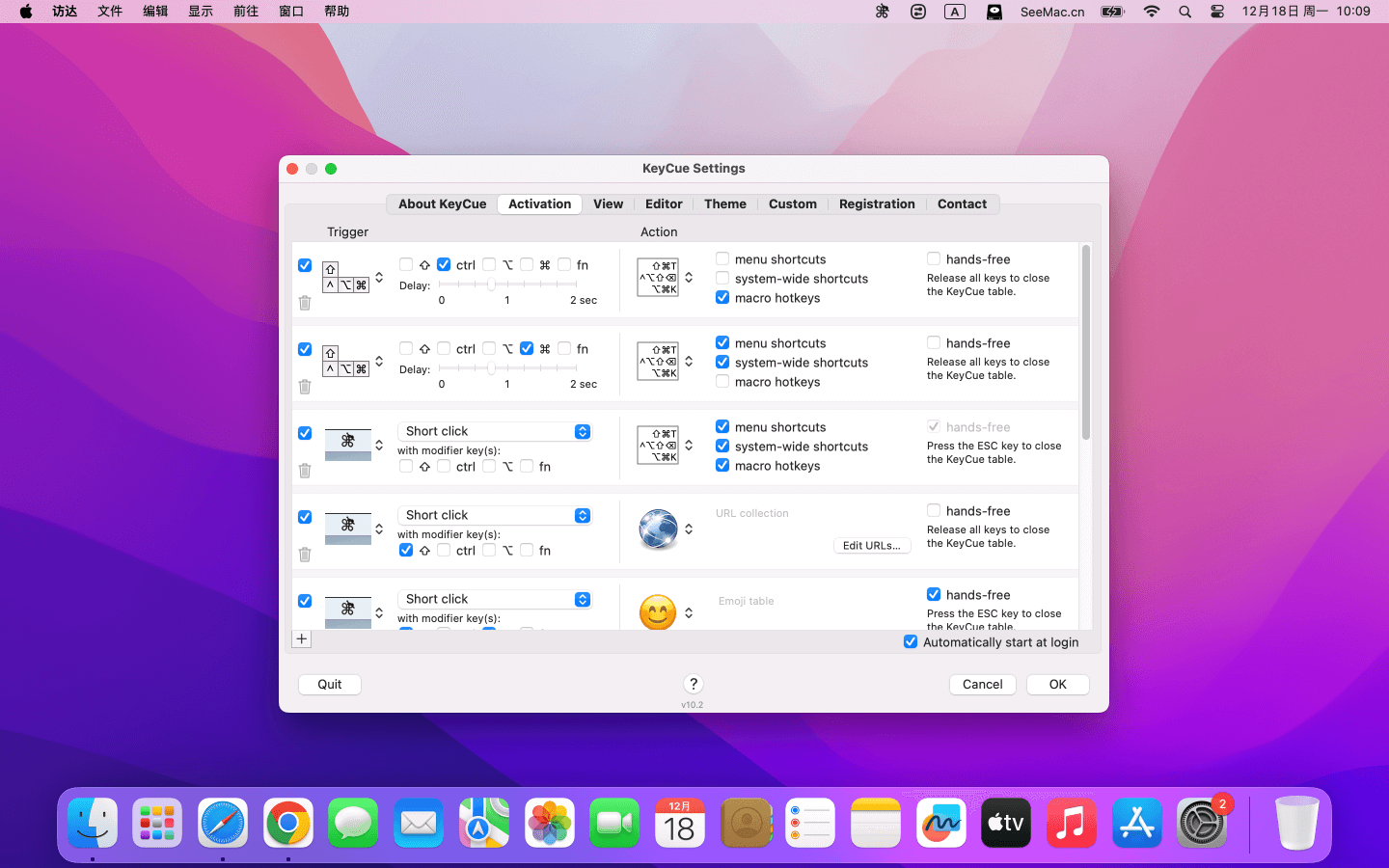Click the trash icon for the first trigger row
1389x868 pixels.
pyautogui.click(x=305, y=303)
